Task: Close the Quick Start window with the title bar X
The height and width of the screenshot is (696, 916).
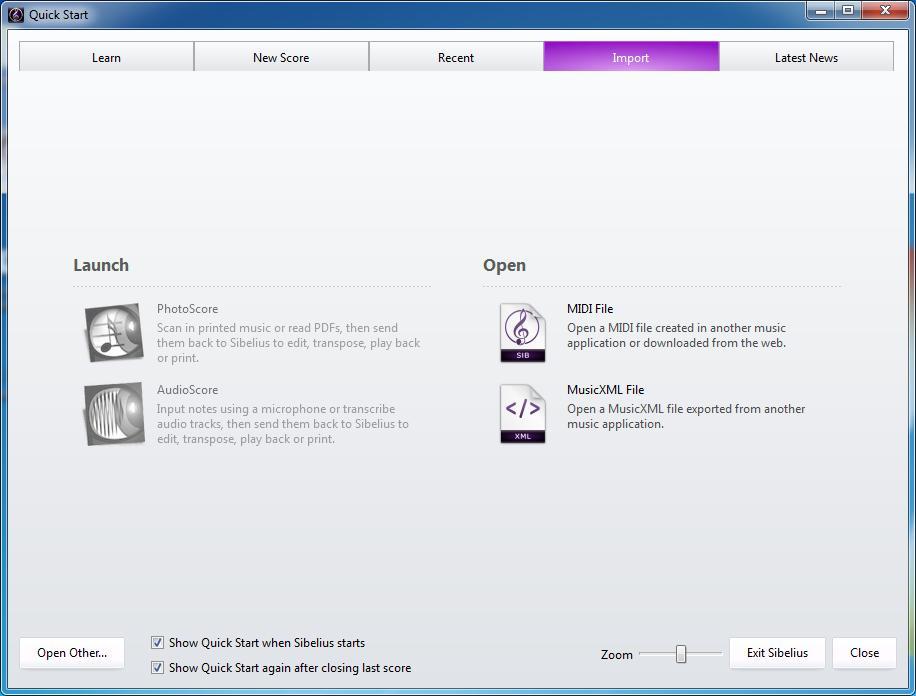Action: pos(885,10)
